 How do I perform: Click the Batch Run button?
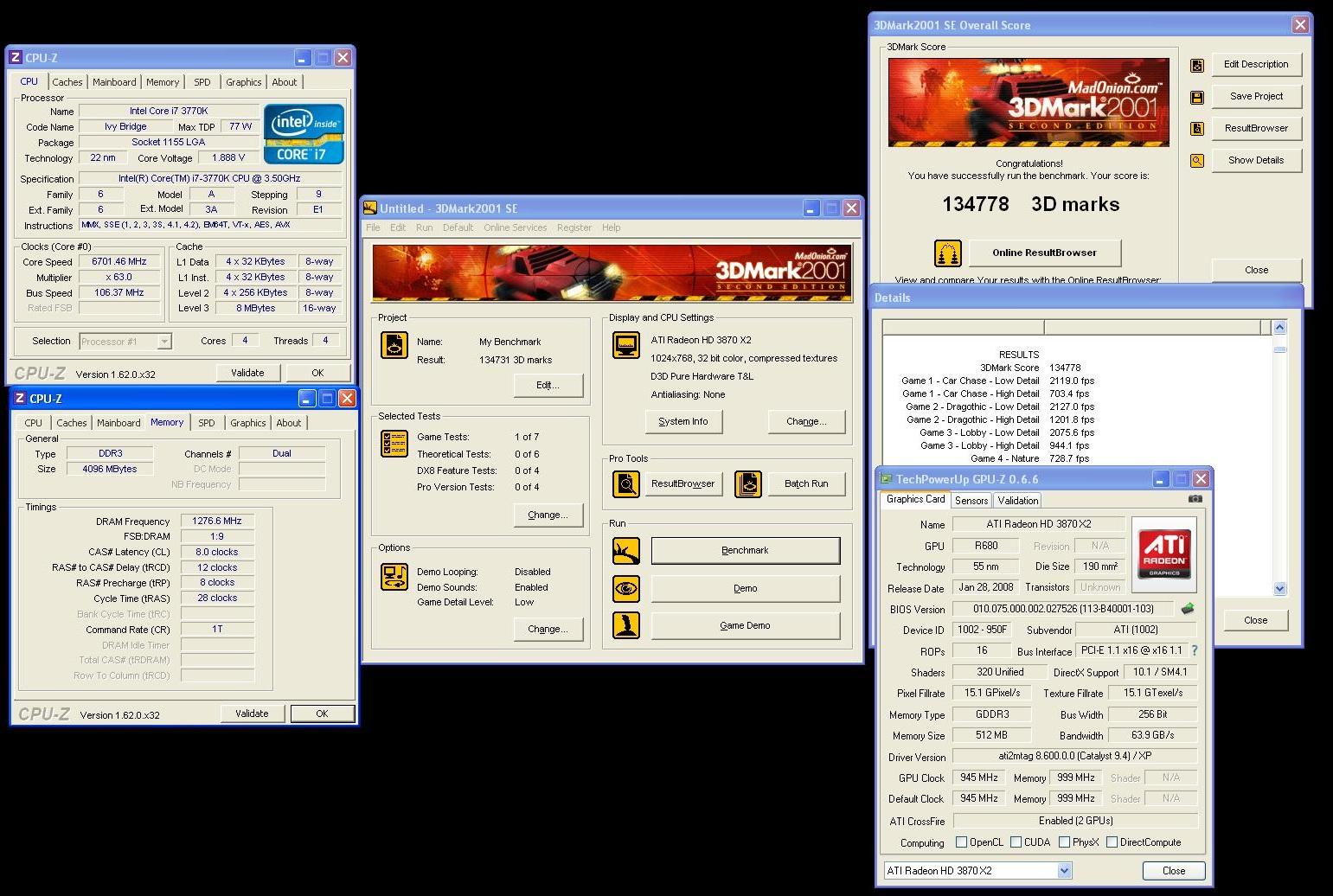pyautogui.click(x=806, y=484)
